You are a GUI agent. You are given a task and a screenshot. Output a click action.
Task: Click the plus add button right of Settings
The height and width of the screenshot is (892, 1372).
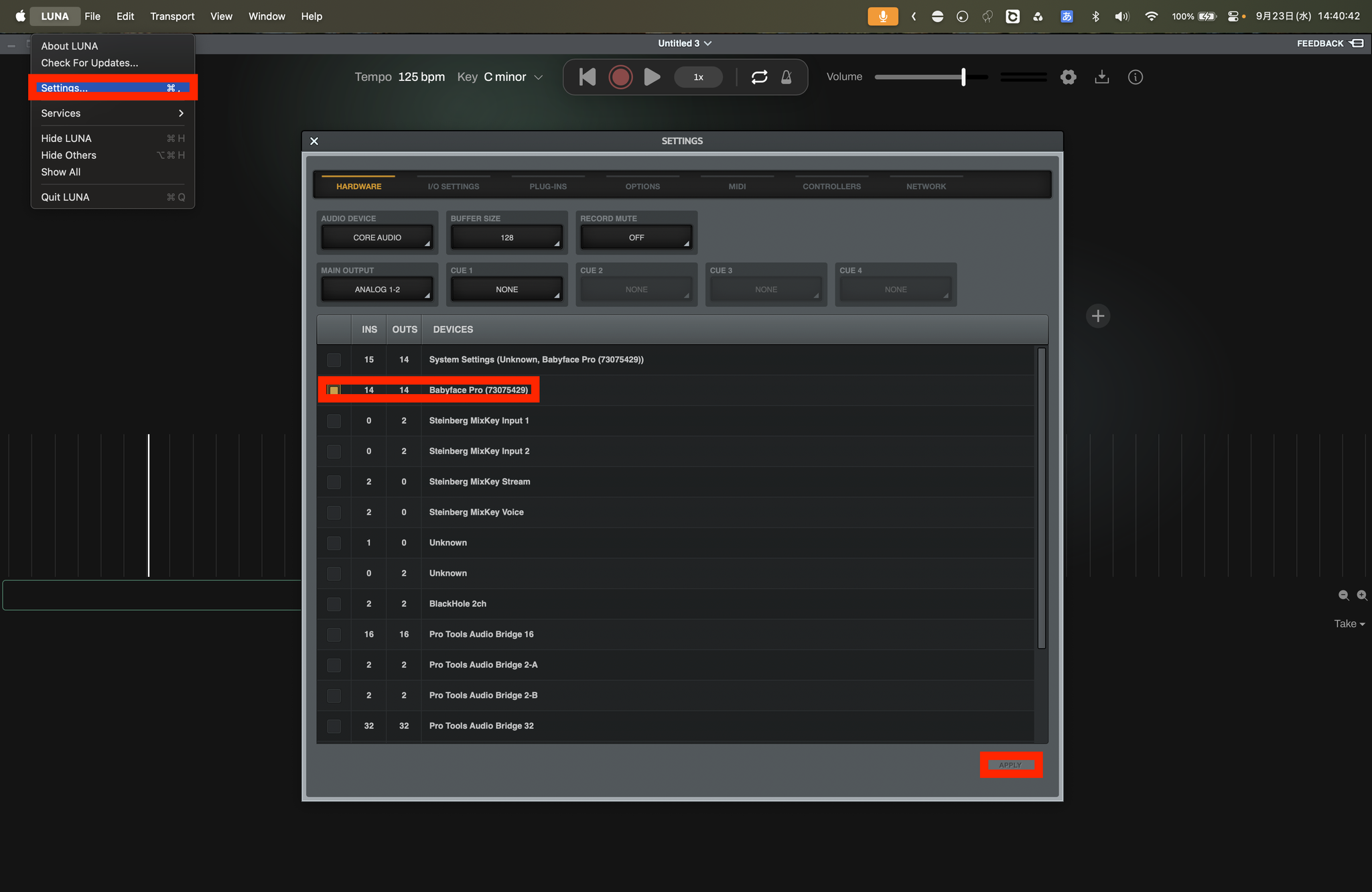click(x=1098, y=316)
